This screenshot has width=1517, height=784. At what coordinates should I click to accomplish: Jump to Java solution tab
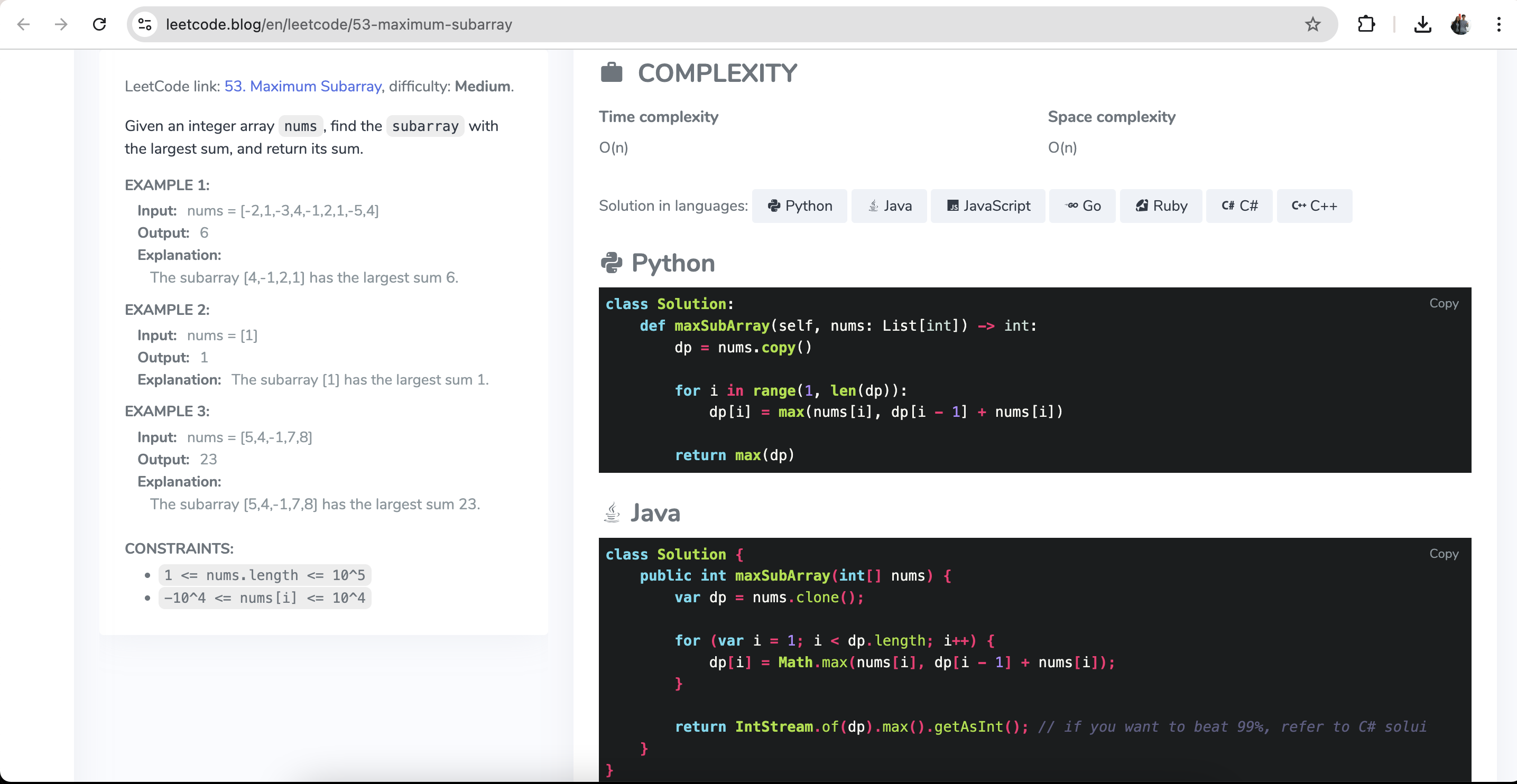pos(889,206)
